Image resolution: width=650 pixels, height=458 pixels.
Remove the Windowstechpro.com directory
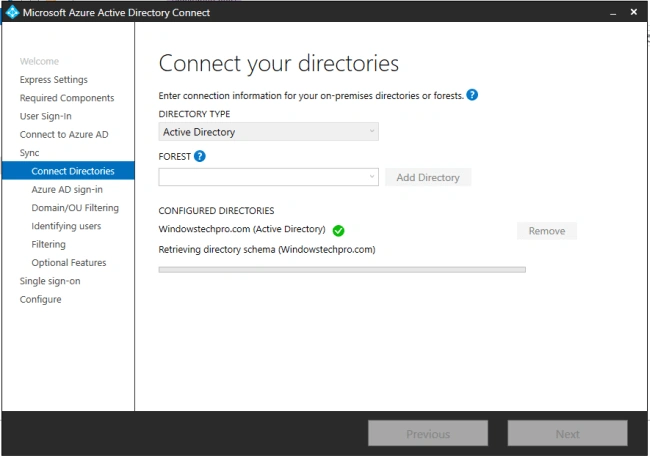546,231
